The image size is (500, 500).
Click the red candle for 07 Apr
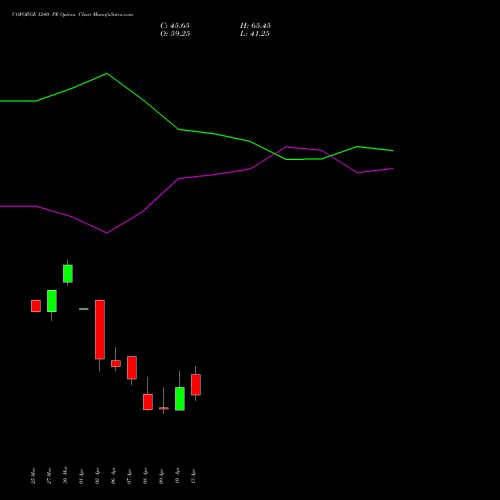click(132, 368)
